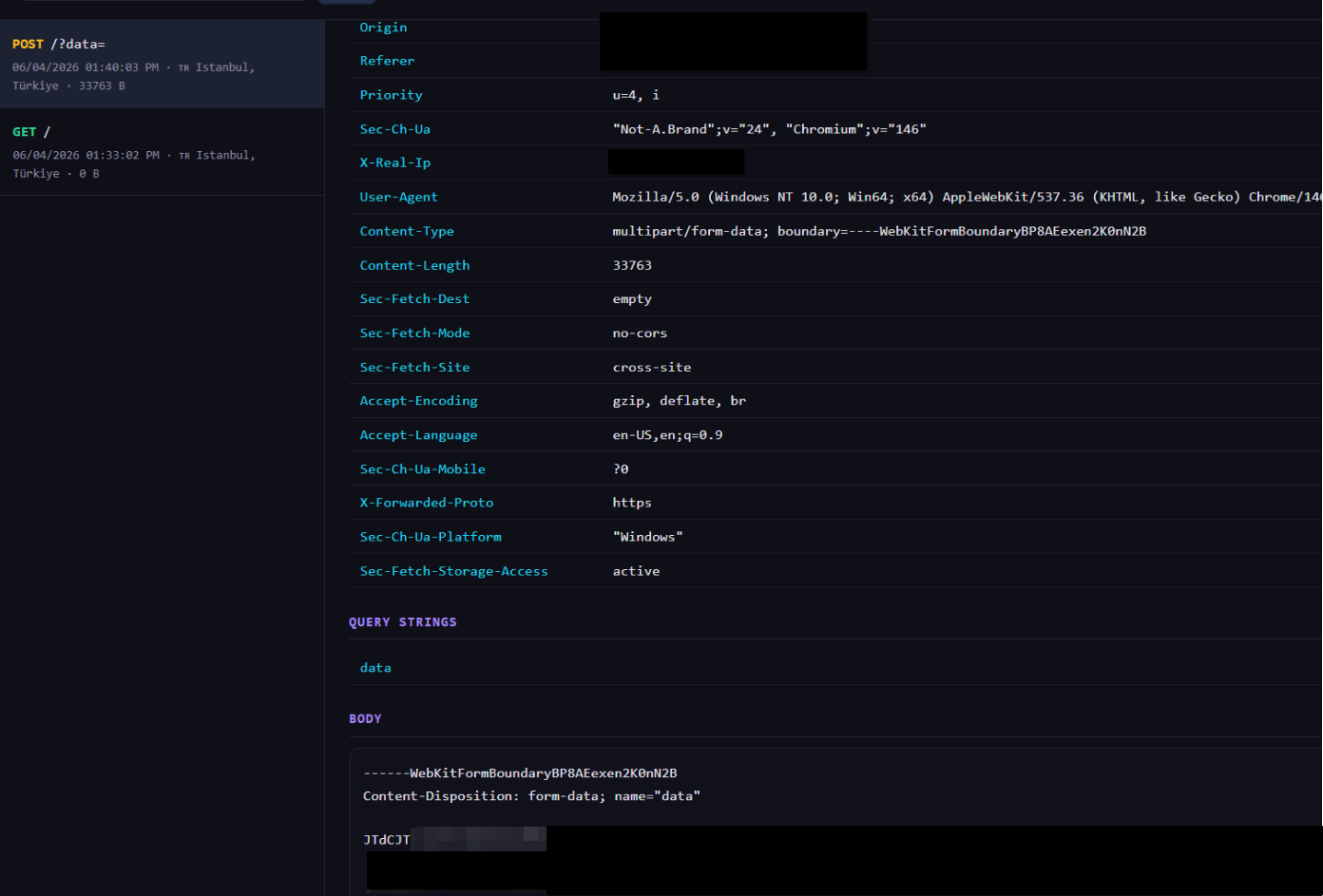Click the Sec-Ch-Ua-Platform "Windows" value
The image size is (1323, 896).
click(x=647, y=537)
